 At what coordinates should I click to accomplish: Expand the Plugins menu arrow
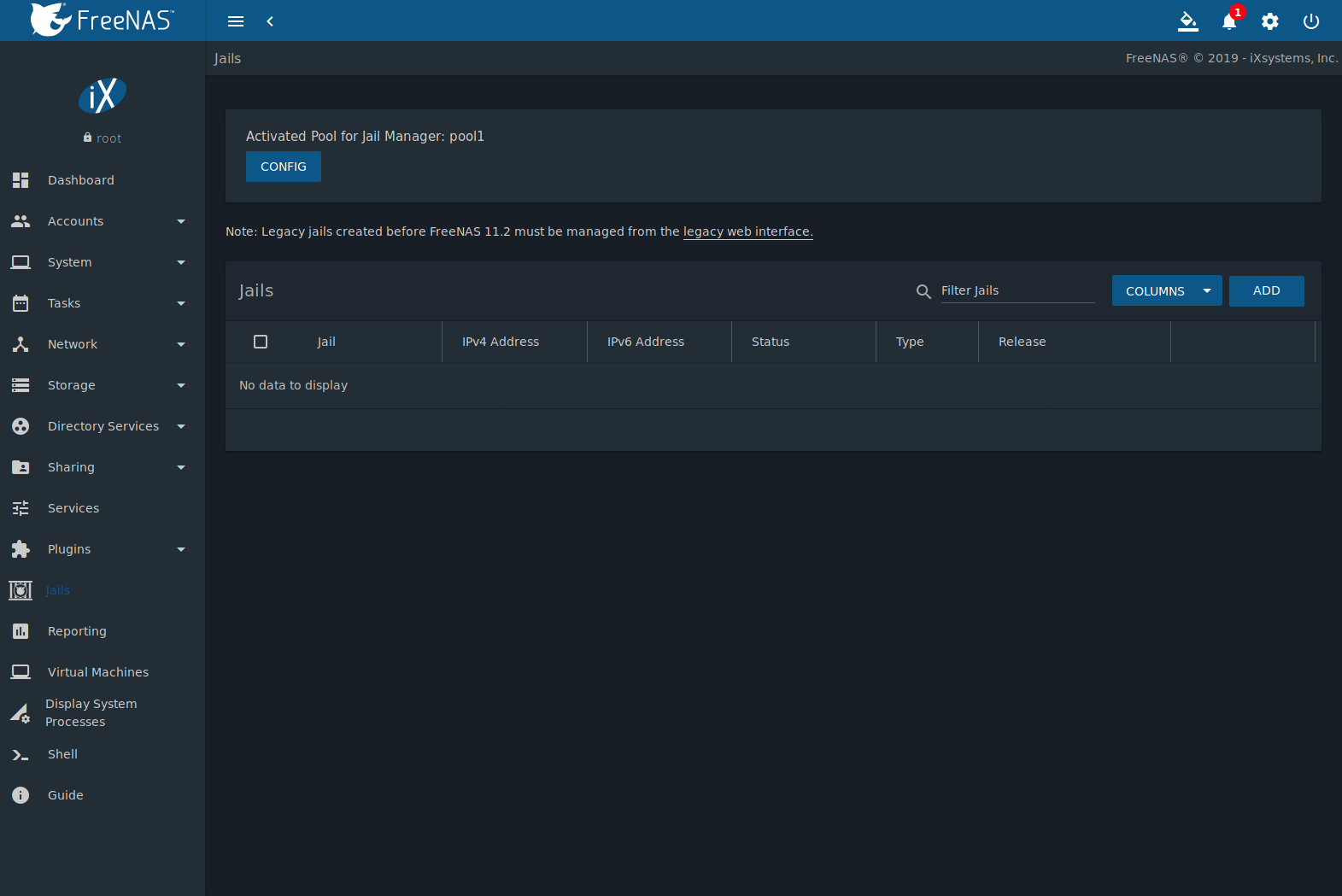(181, 549)
